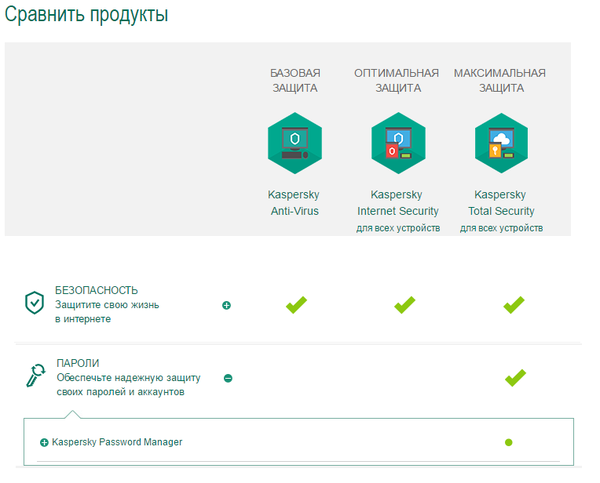
Task: Click the БЕЗОПАСНОСТЬ section heading
Action: (x=96, y=290)
